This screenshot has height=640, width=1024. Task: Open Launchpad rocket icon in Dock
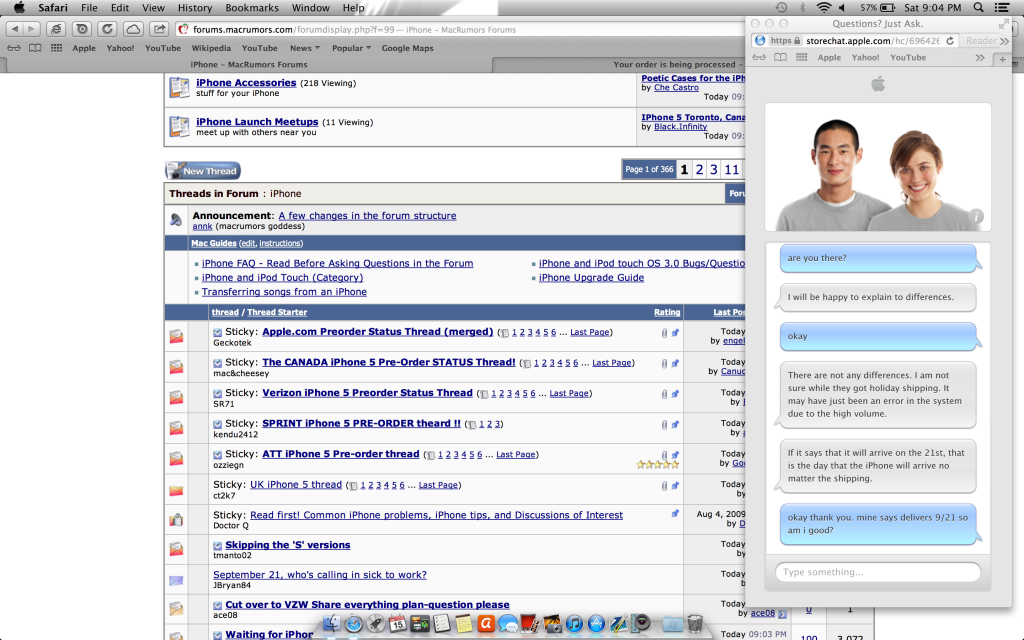[x=376, y=623]
